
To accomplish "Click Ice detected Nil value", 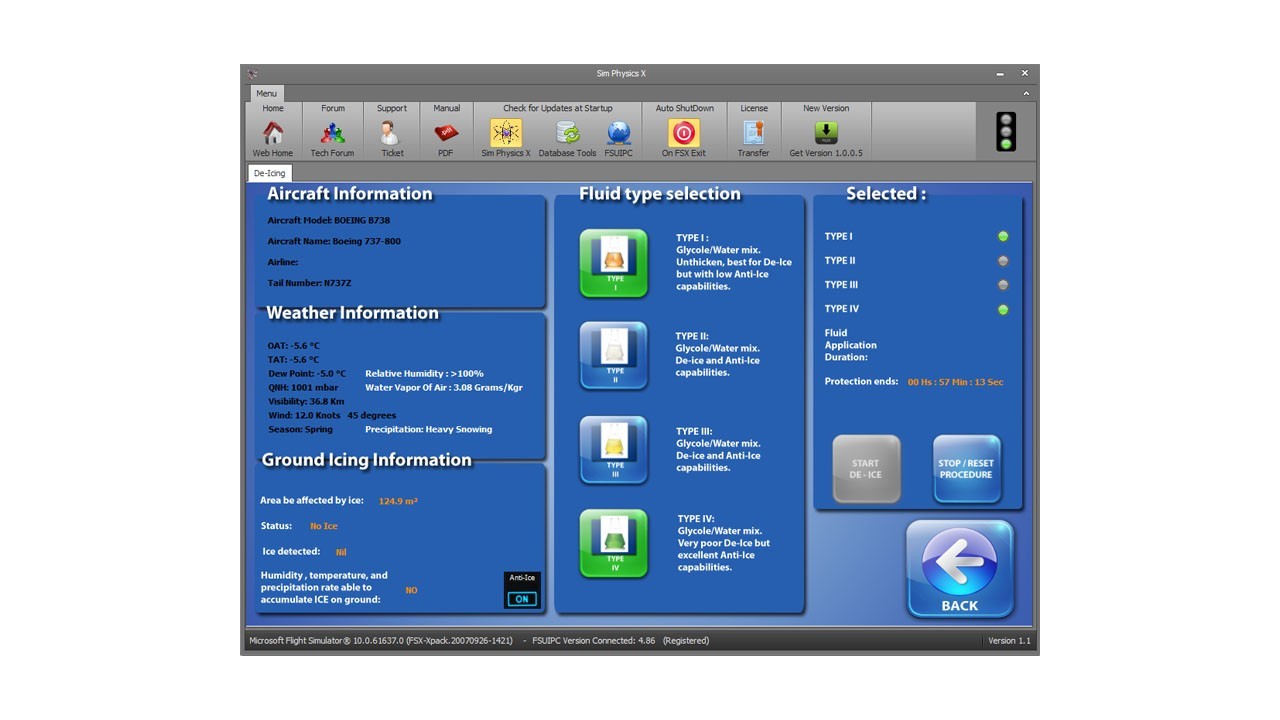I will 341,552.
